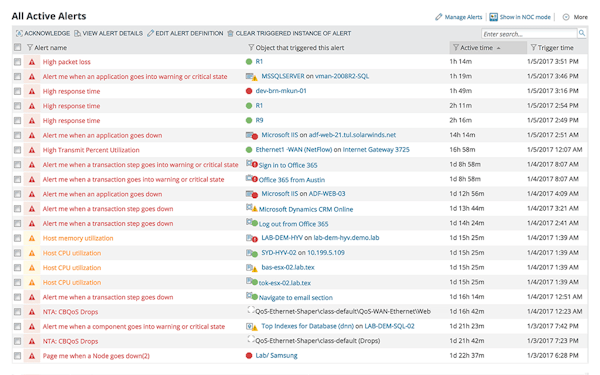Open the Log out from Office 365 link
Screen dimensions: 600x375
[x=293, y=224]
